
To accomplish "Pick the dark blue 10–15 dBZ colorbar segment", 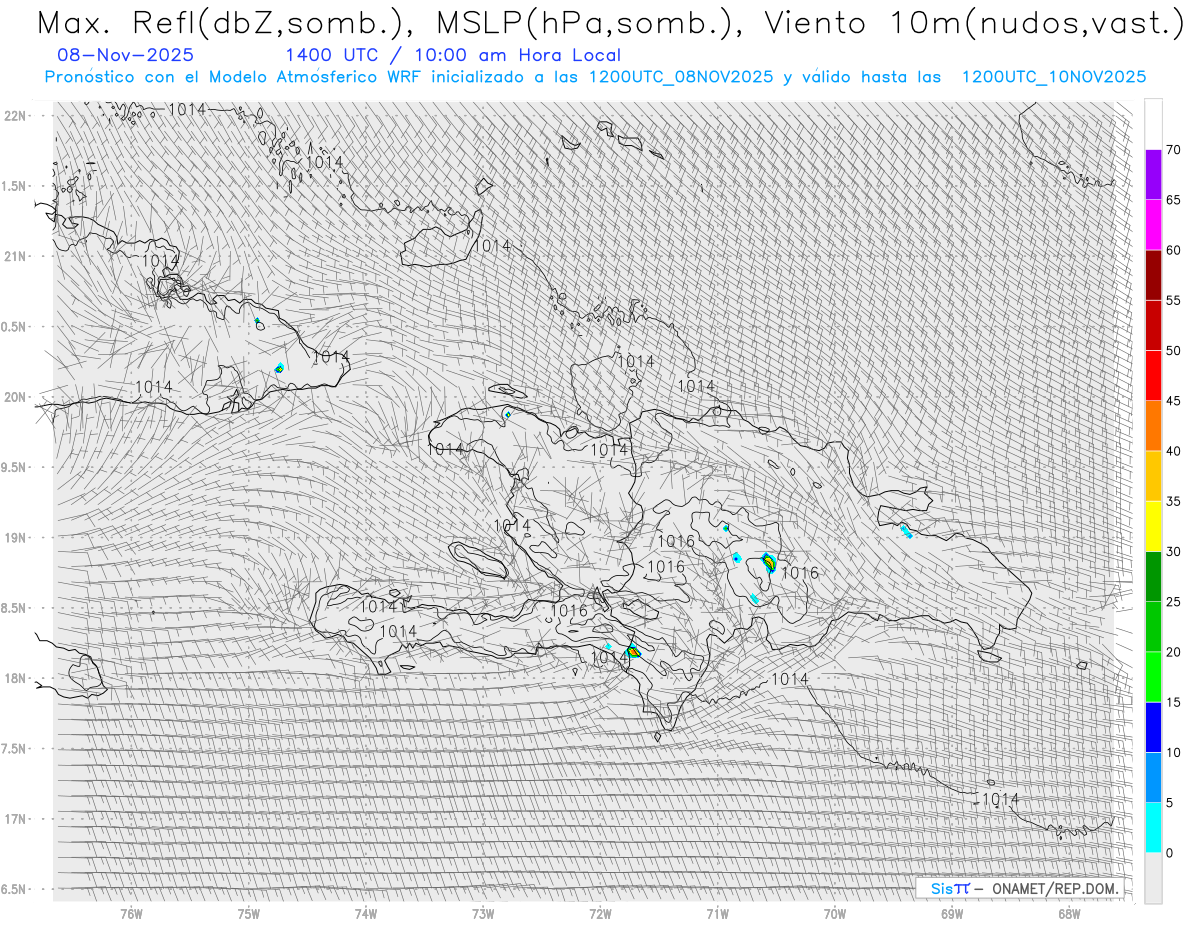I will [x=1153, y=727].
